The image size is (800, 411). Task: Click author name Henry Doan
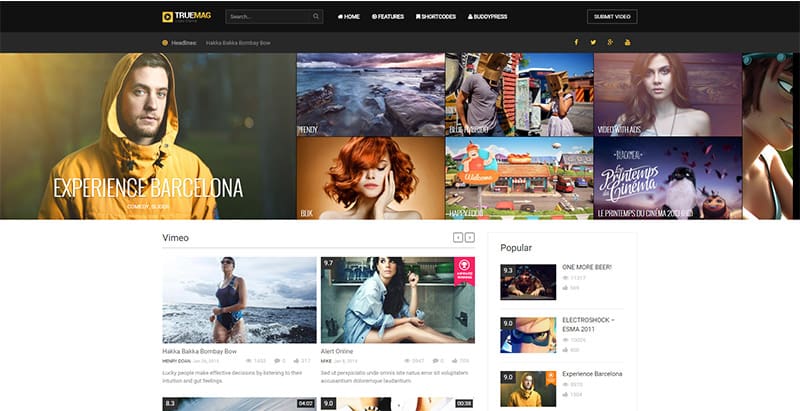point(177,361)
